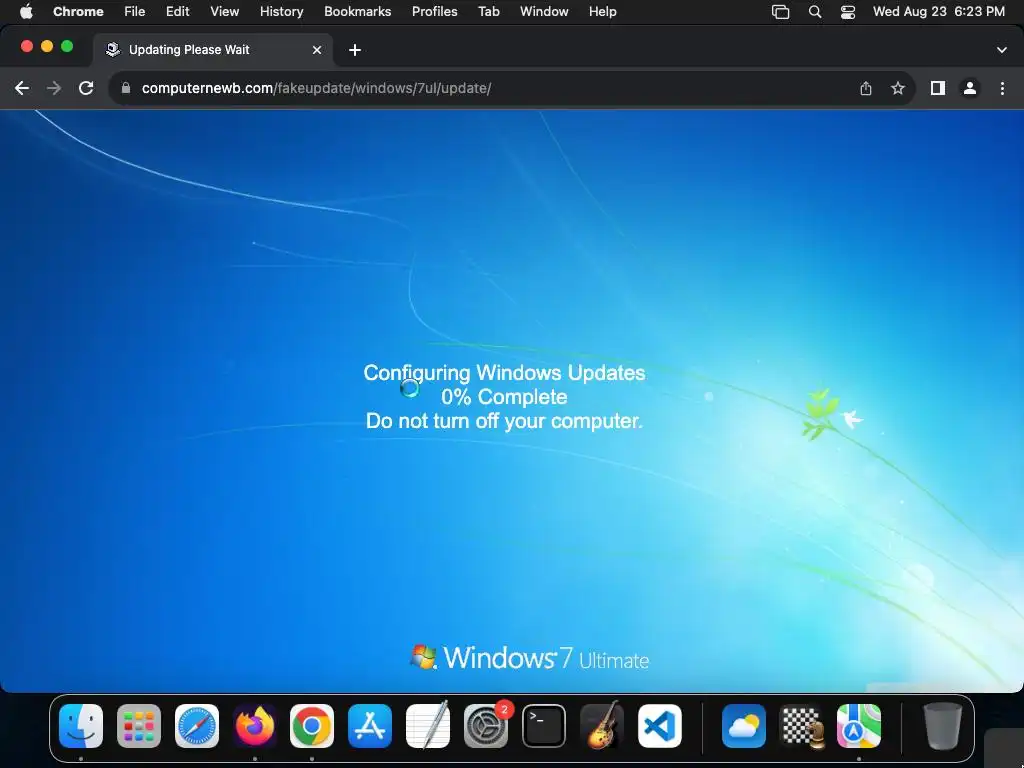This screenshot has width=1024, height=768.
Task: Open Maps from the Dock
Action: tap(859, 726)
